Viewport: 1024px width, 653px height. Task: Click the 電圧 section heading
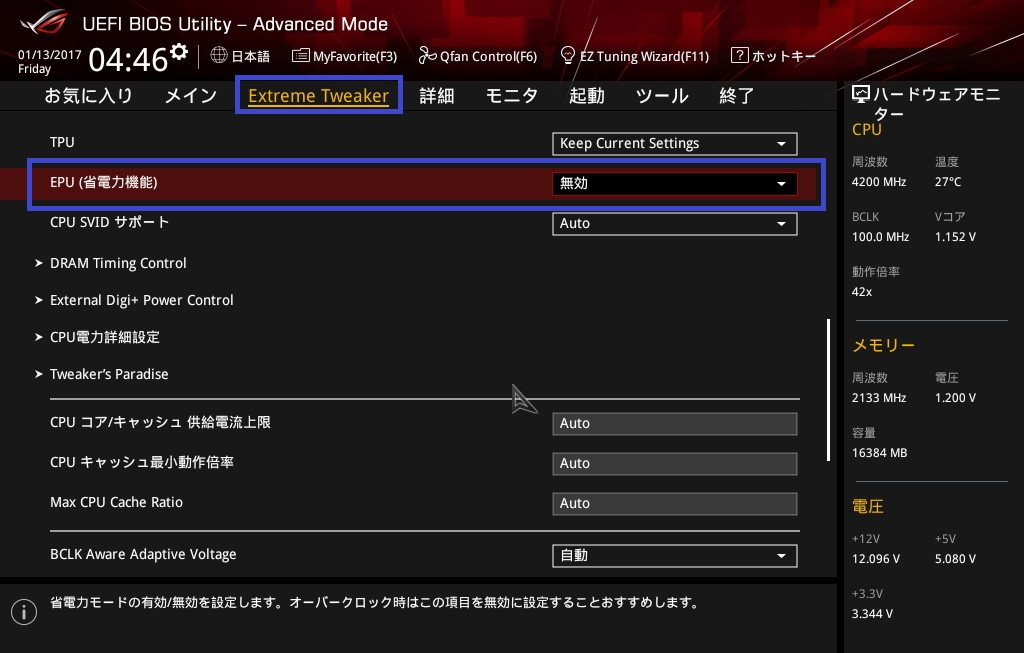click(x=868, y=507)
